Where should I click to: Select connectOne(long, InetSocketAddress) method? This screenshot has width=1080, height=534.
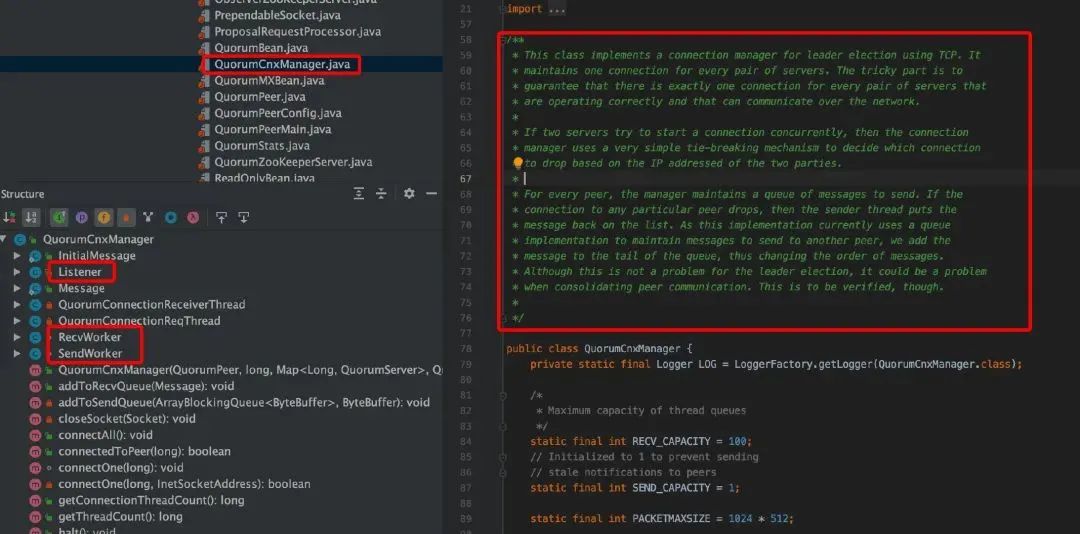184,484
